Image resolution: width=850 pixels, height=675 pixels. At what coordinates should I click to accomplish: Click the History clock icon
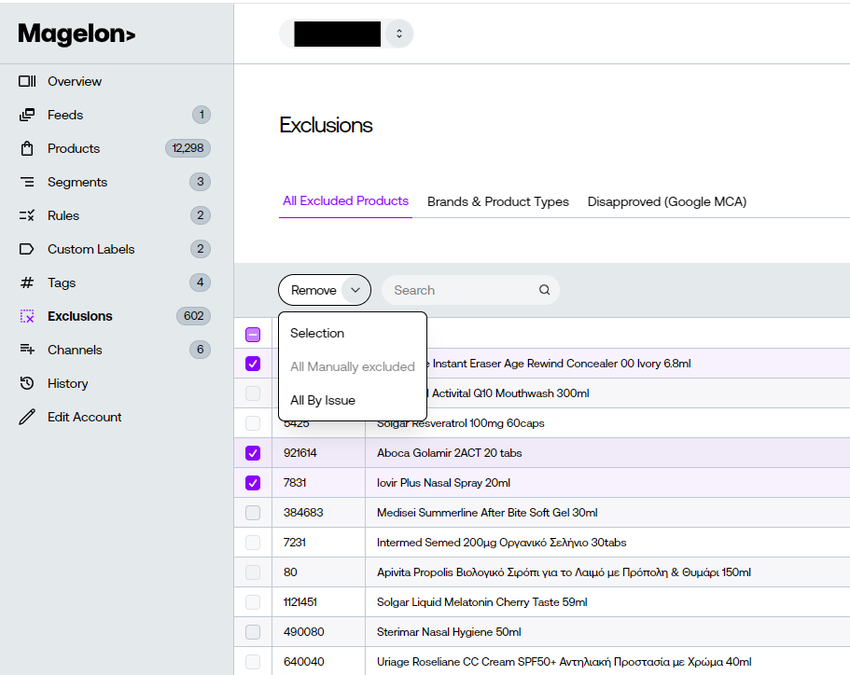tap(27, 383)
